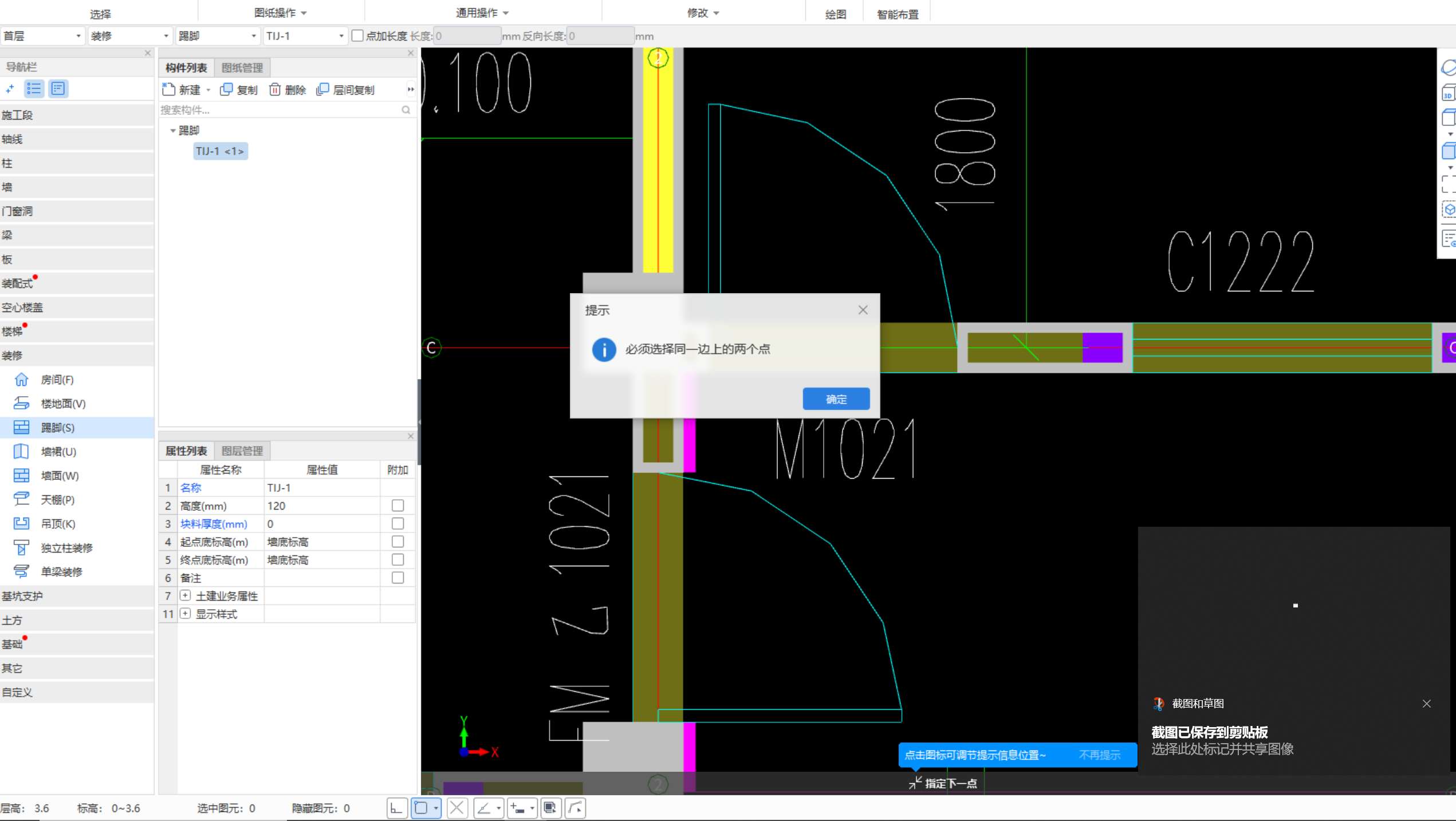Open the 新建 dropdown arrow
1456x821 pixels.
[x=208, y=90]
